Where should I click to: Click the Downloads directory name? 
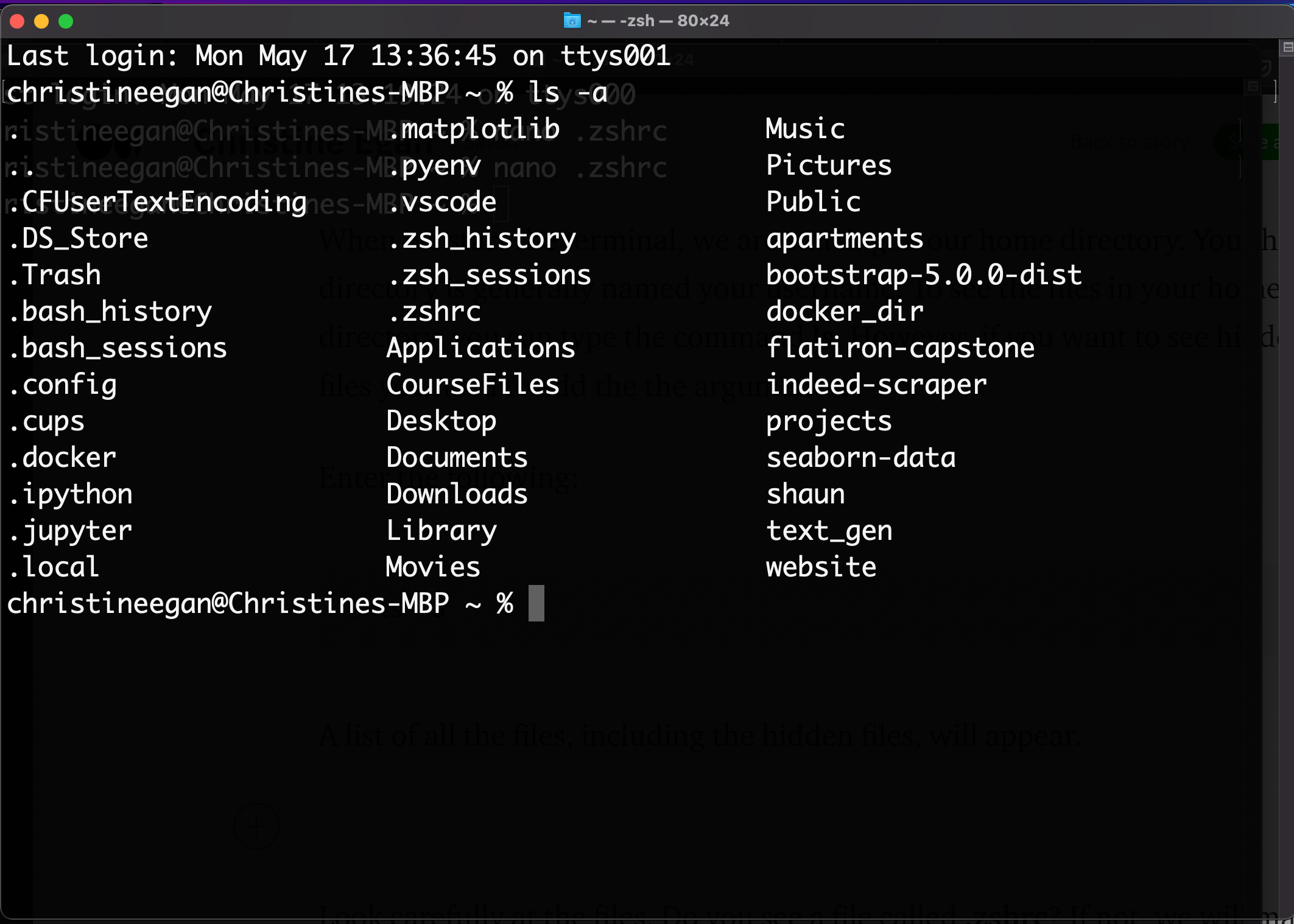(x=457, y=494)
